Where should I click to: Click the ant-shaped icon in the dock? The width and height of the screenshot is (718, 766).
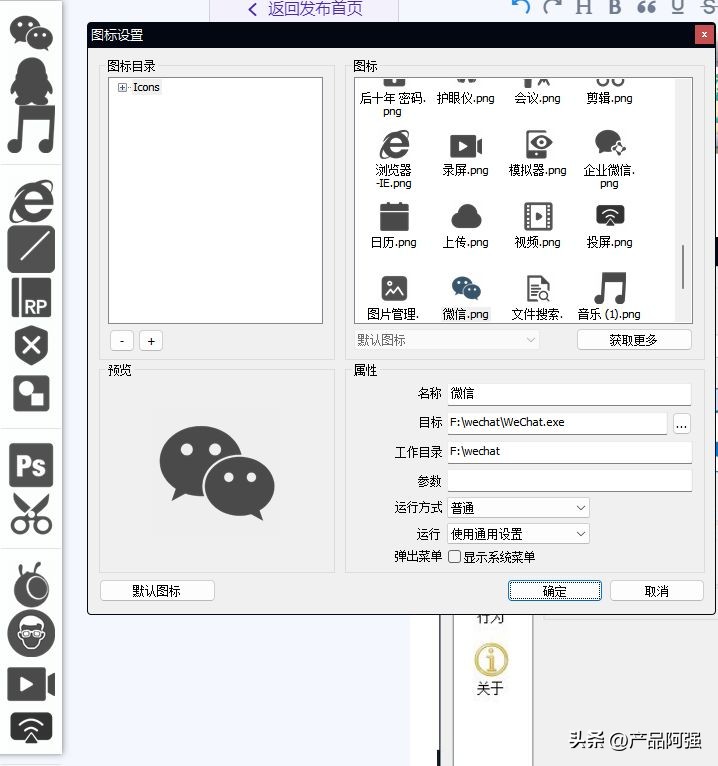tap(31, 584)
